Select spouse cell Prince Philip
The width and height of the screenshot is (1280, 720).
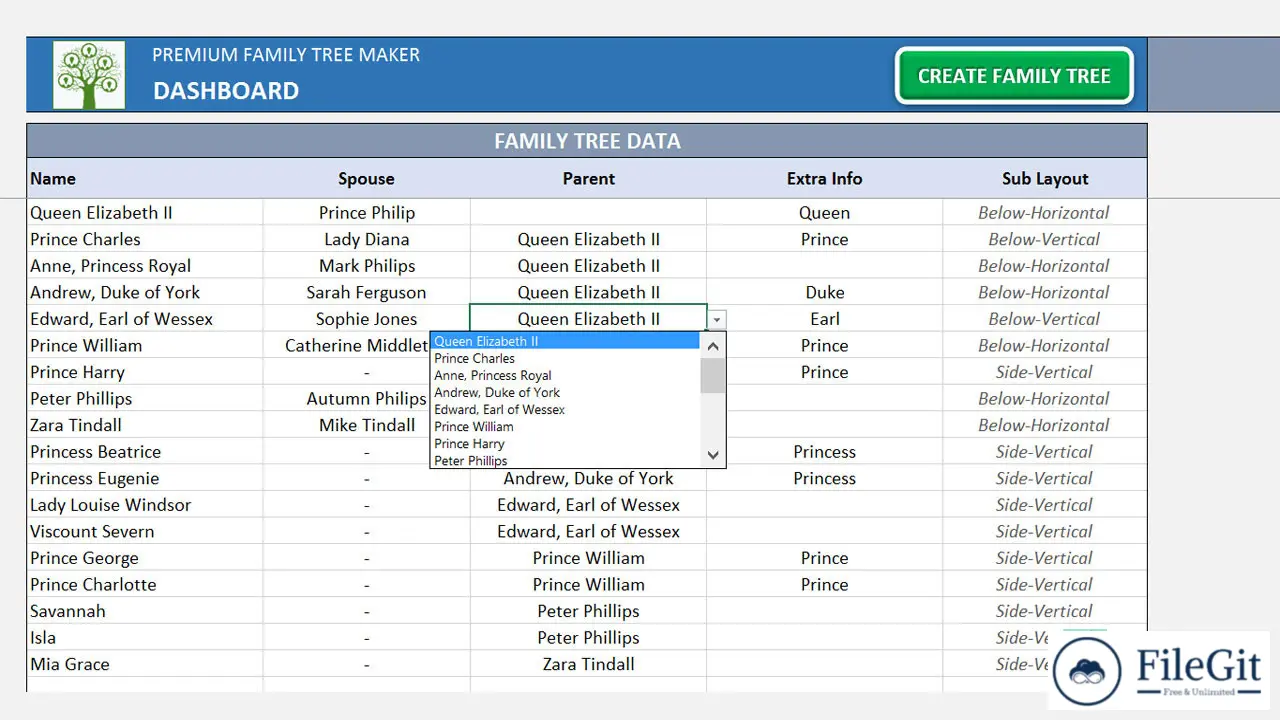(x=367, y=213)
